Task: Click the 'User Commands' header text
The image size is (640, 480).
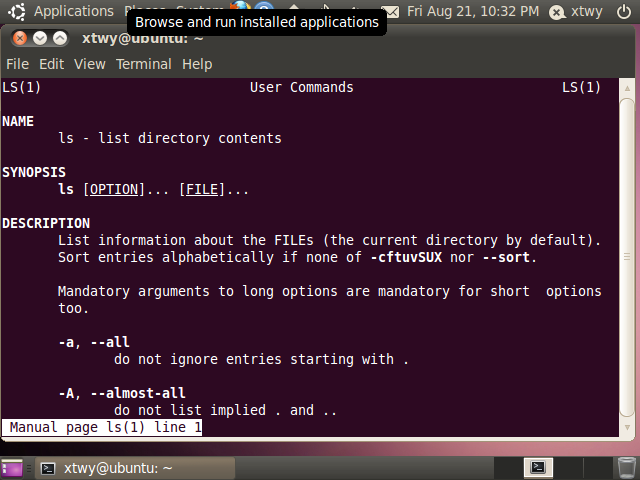Action: point(302,87)
